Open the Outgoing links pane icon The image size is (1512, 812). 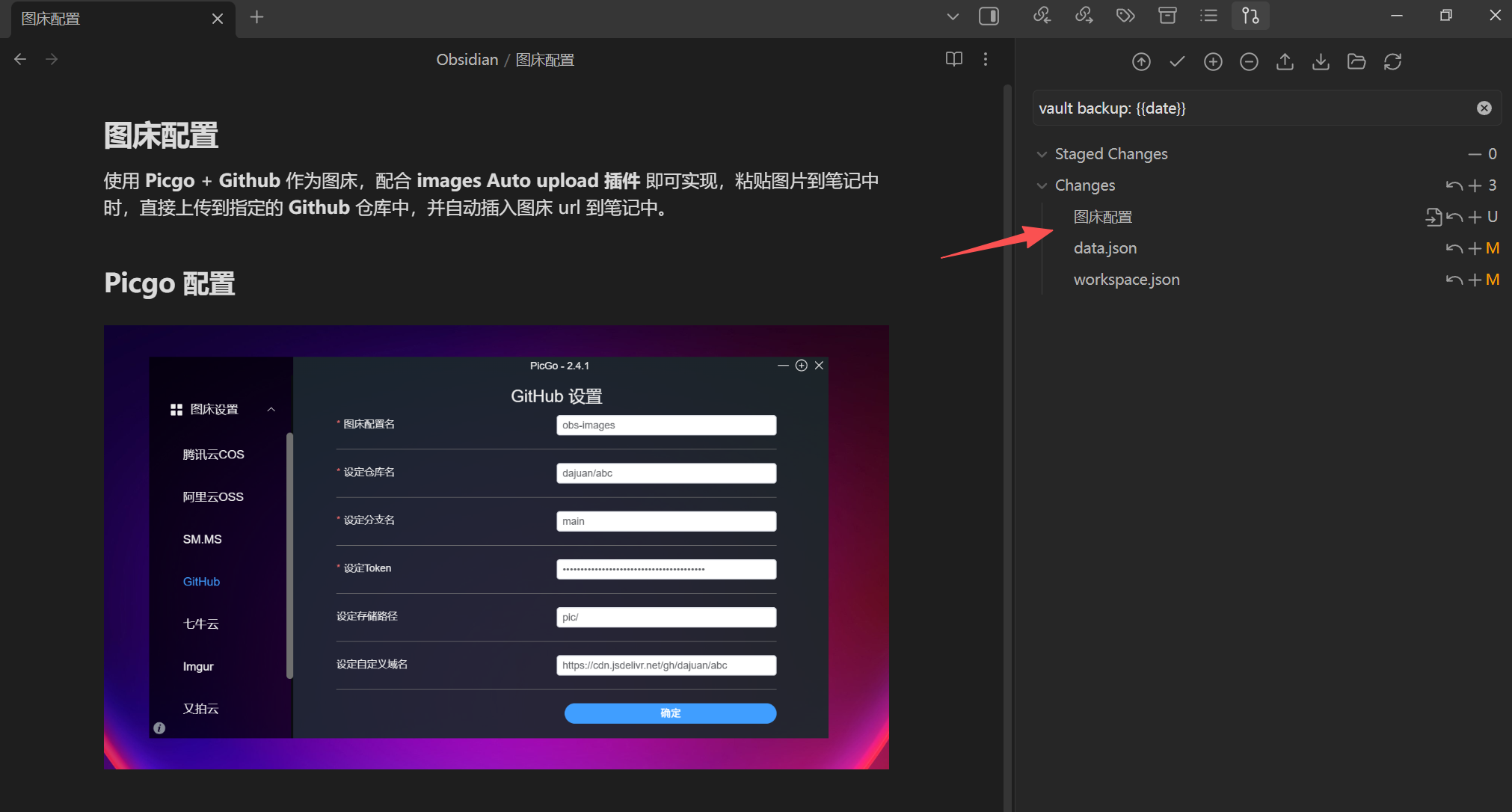1084,16
